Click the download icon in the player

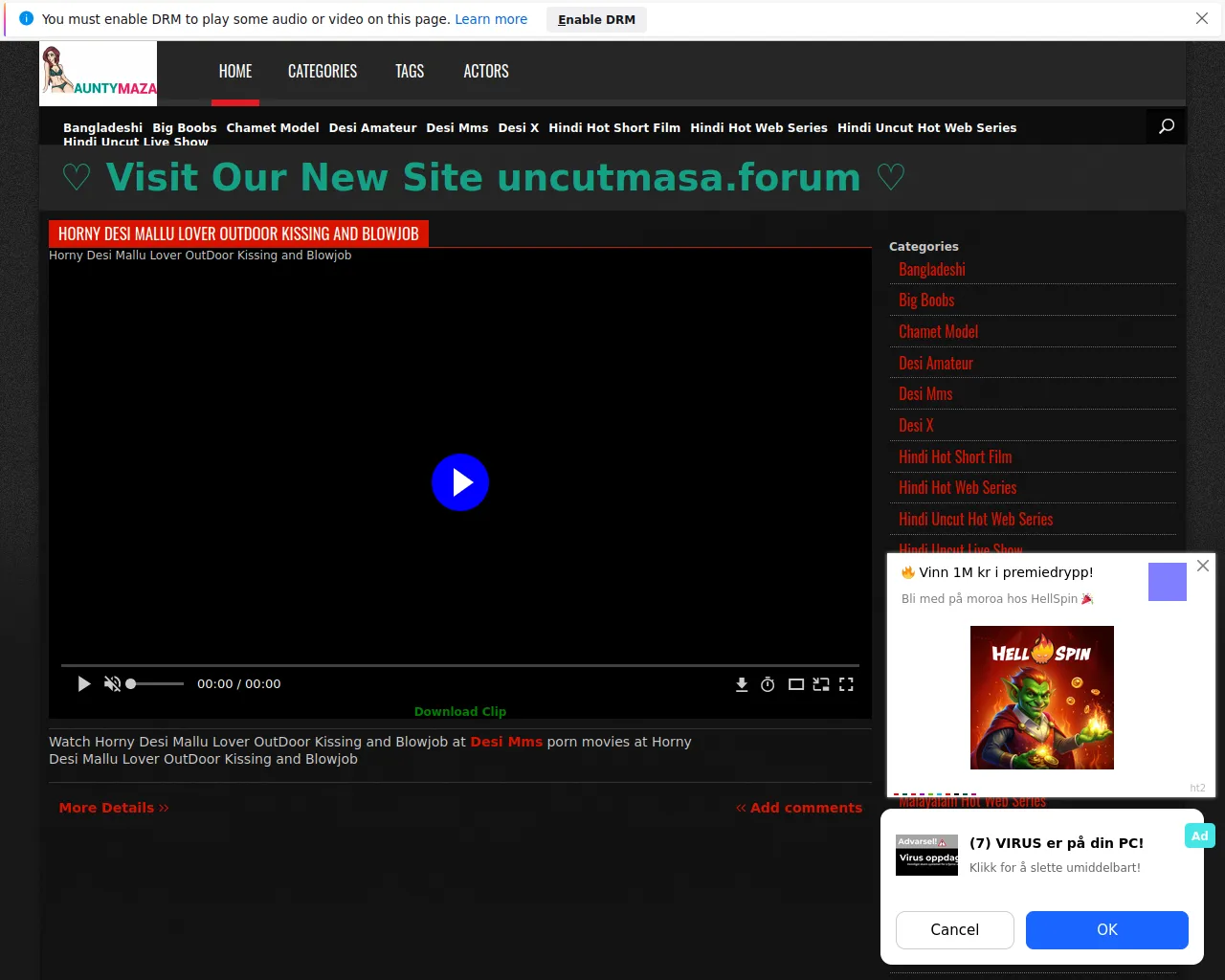pos(742,684)
